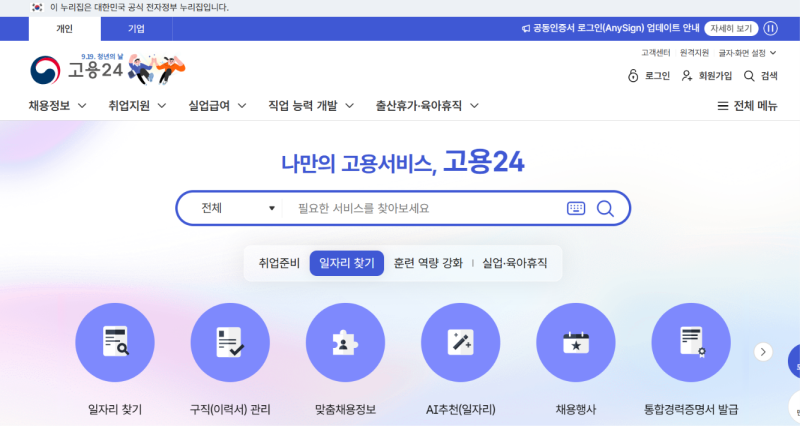Click the hamburger icon for 전체 메뉴

pyautogui.click(x=722, y=106)
